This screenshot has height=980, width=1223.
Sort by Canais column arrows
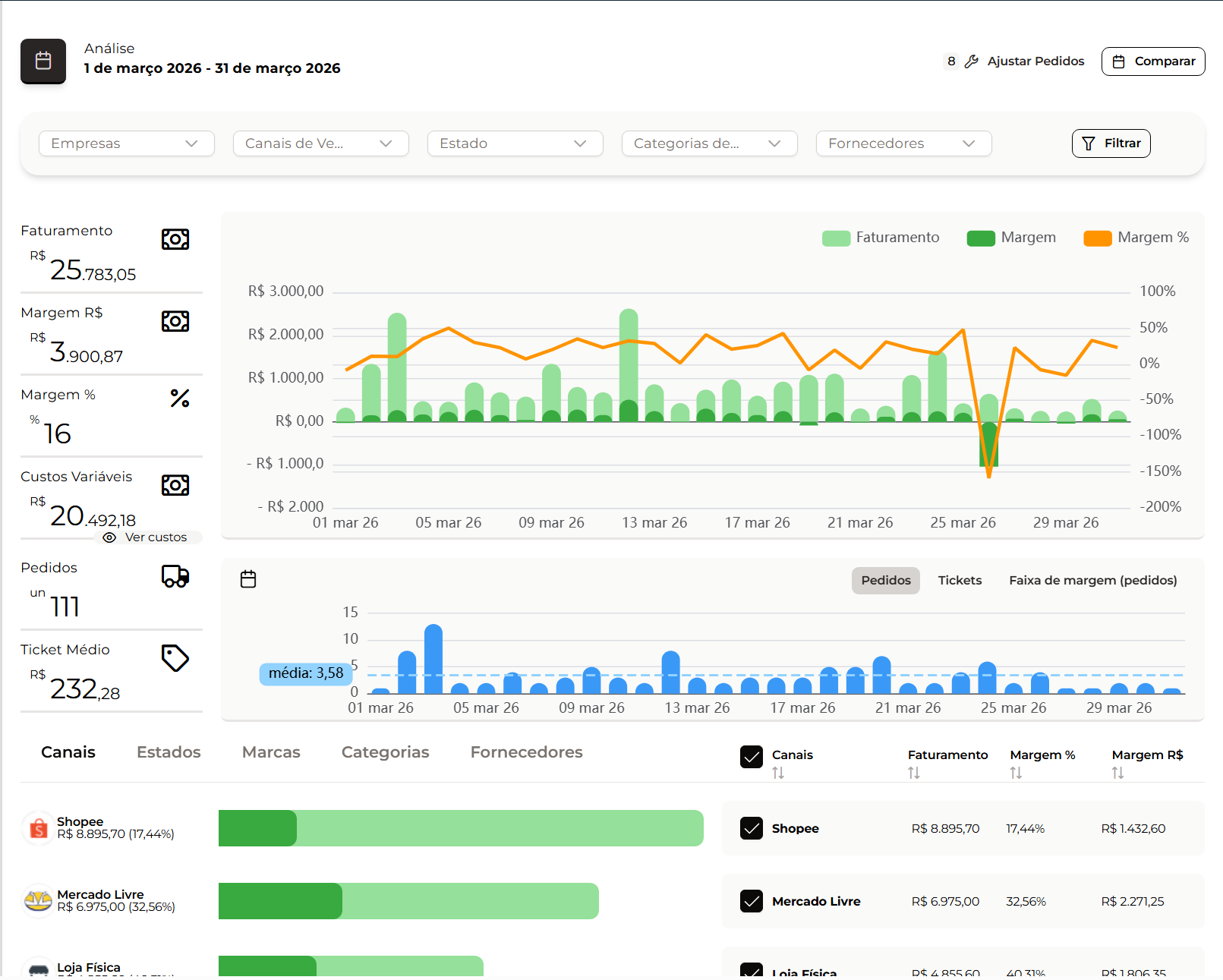pyautogui.click(x=778, y=773)
